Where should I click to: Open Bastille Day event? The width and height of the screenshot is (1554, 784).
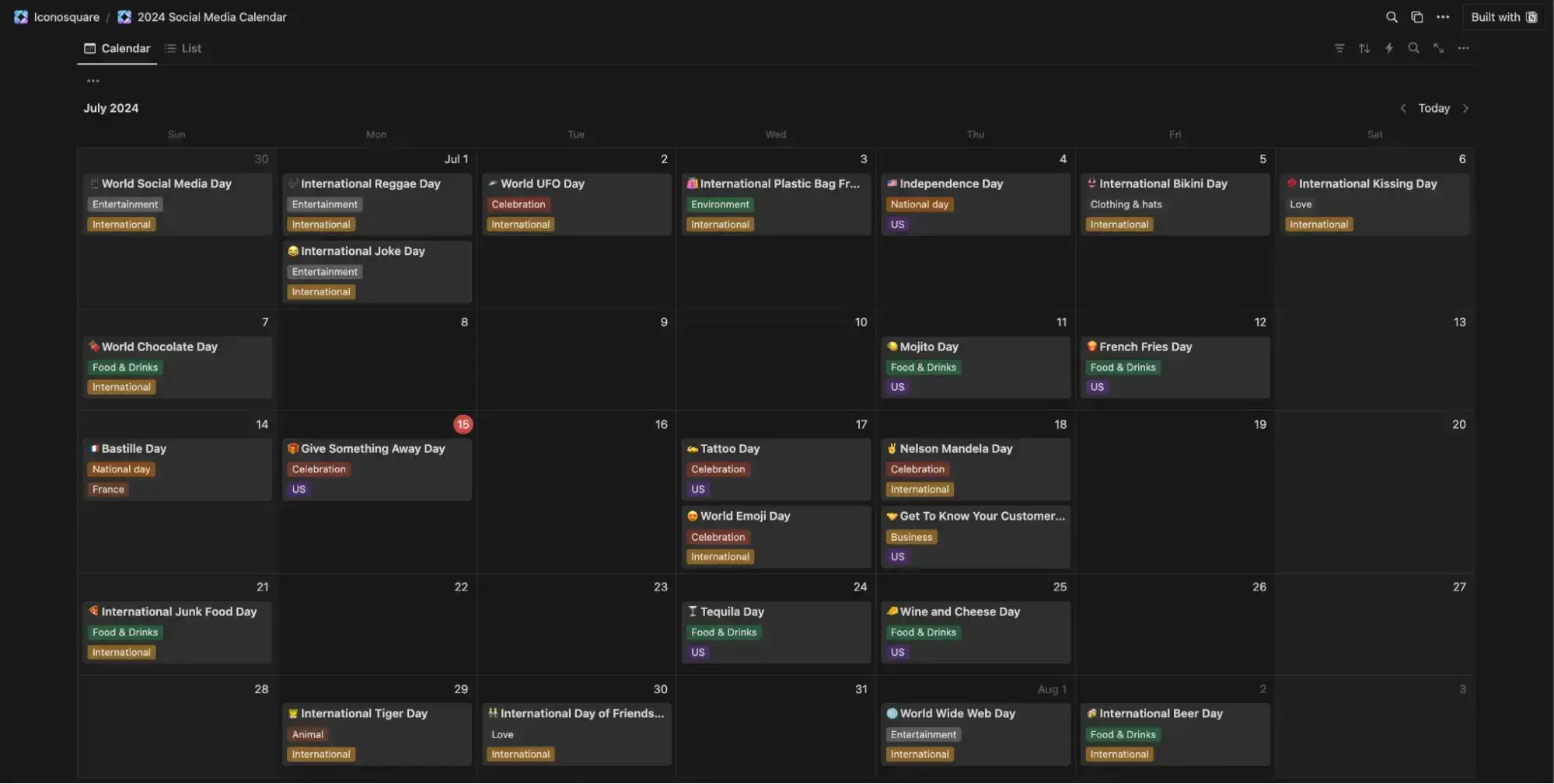(x=177, y=469)
